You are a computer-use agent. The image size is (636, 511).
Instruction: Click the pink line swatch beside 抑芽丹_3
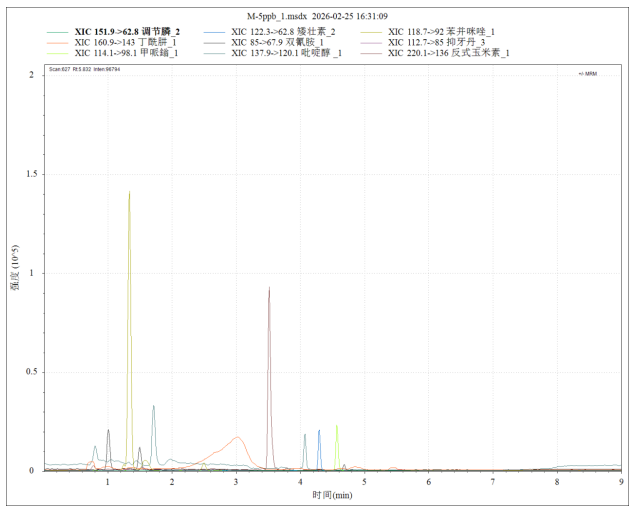371,43
